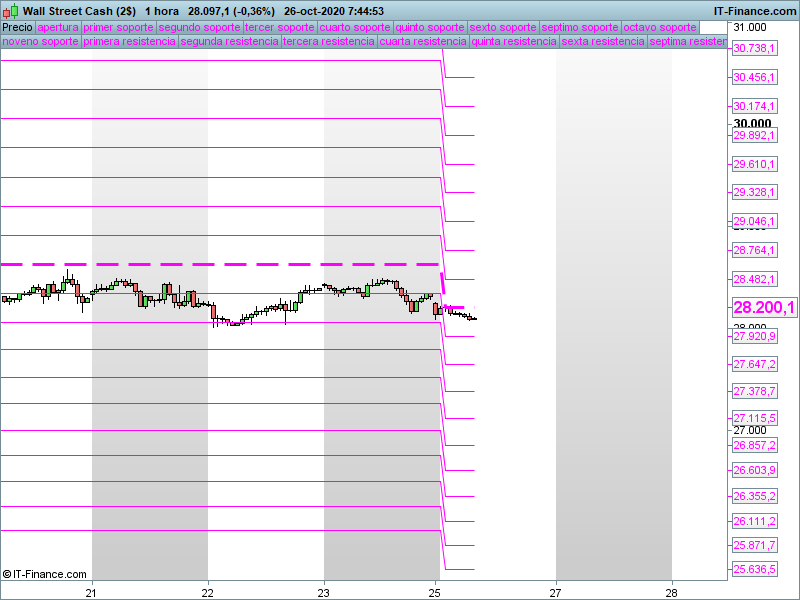800x600 pixels.
Task: Click the 'segundo soporte' label
Action: 198,27
